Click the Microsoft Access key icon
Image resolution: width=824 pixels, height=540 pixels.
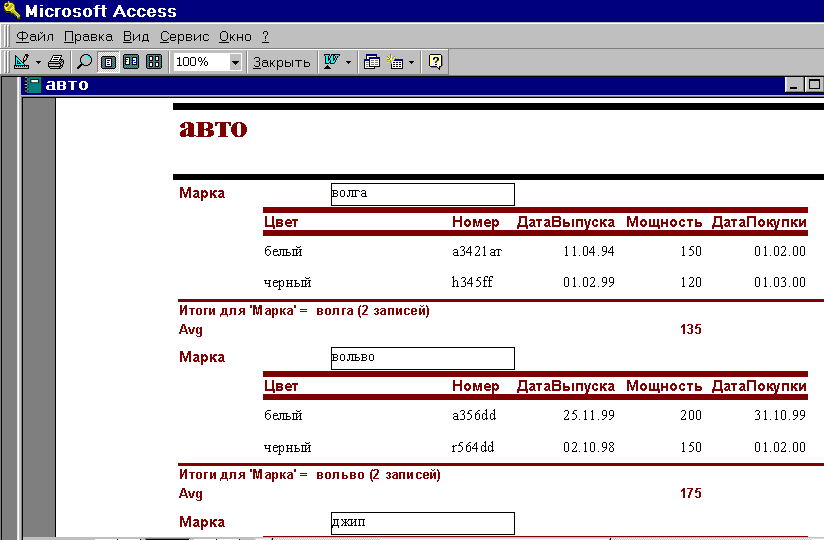pyautogui.click(x=11, y=10)
